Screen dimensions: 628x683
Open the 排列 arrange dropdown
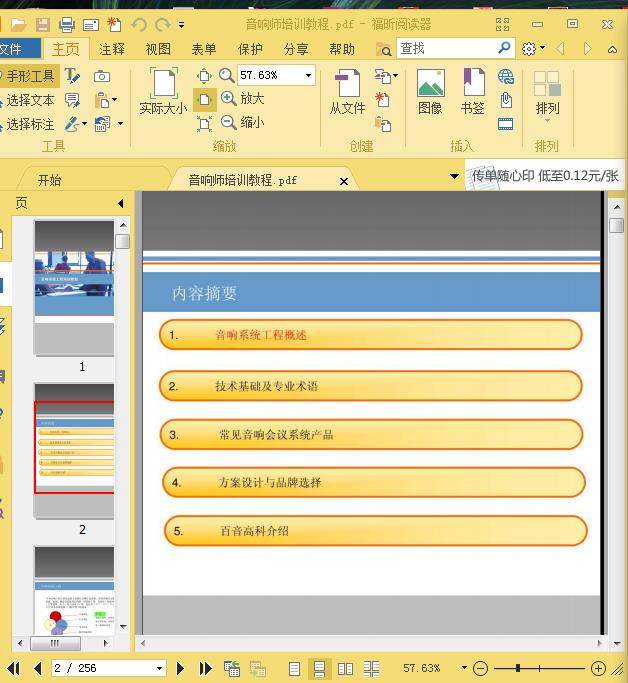tap(547, 97)
